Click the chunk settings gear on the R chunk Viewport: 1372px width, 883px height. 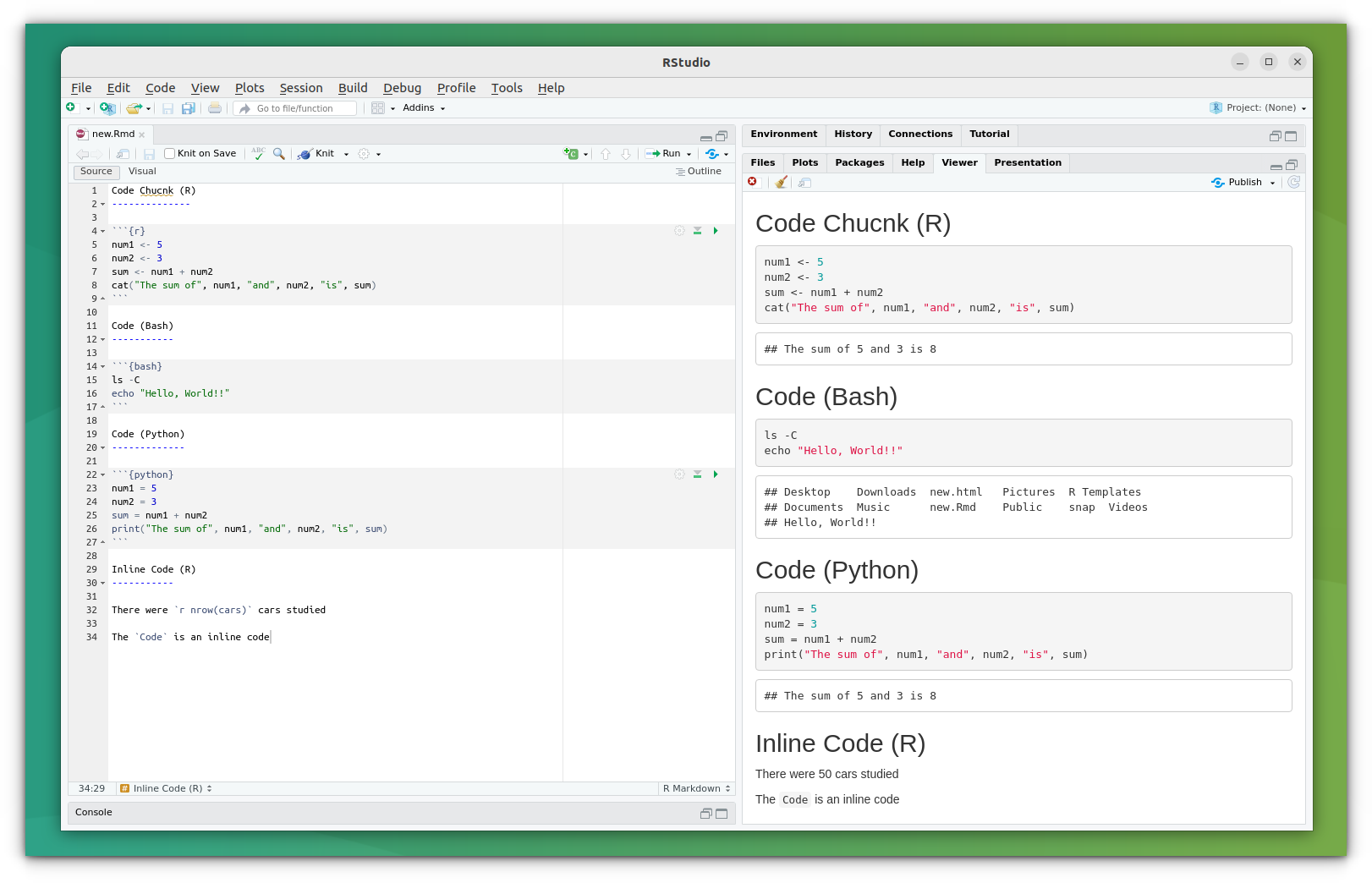[x=679, y=230]
